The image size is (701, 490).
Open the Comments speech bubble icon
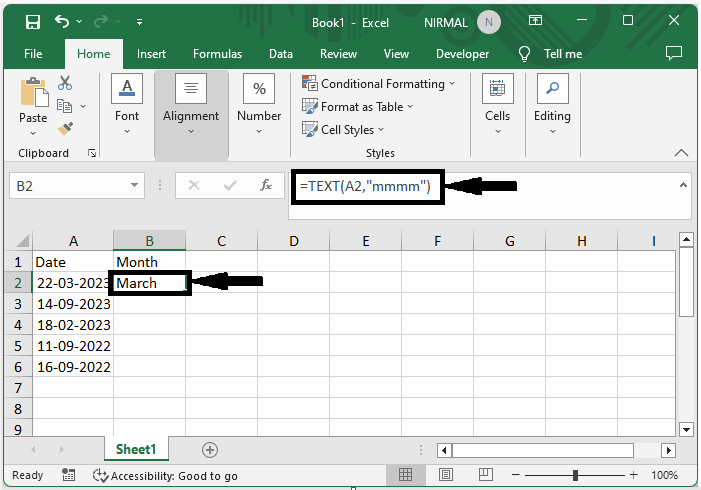(674, 53)
